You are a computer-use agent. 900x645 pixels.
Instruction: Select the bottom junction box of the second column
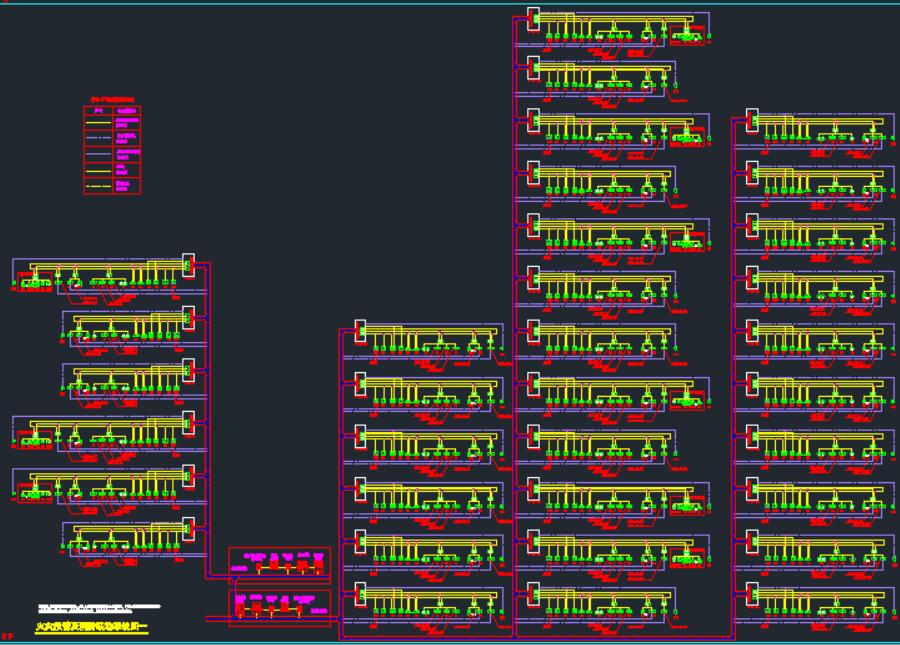coord(362,593)
